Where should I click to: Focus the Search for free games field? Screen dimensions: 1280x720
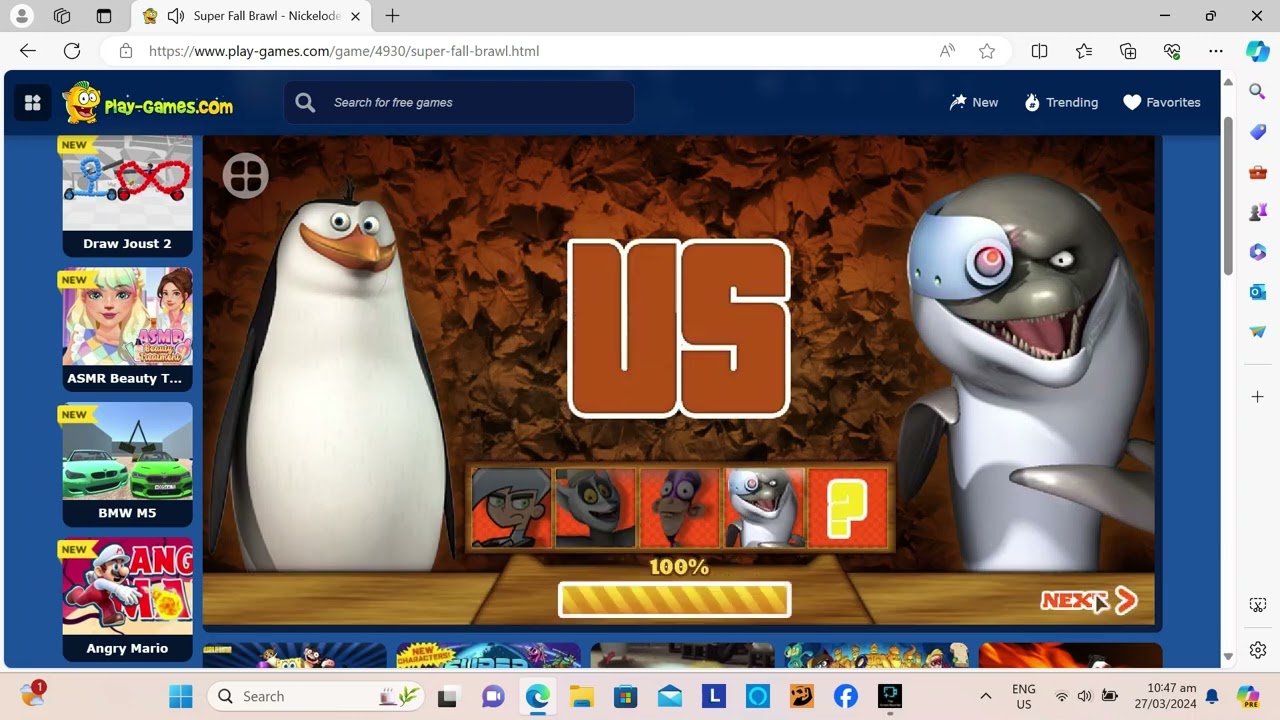tap(459, 102)
